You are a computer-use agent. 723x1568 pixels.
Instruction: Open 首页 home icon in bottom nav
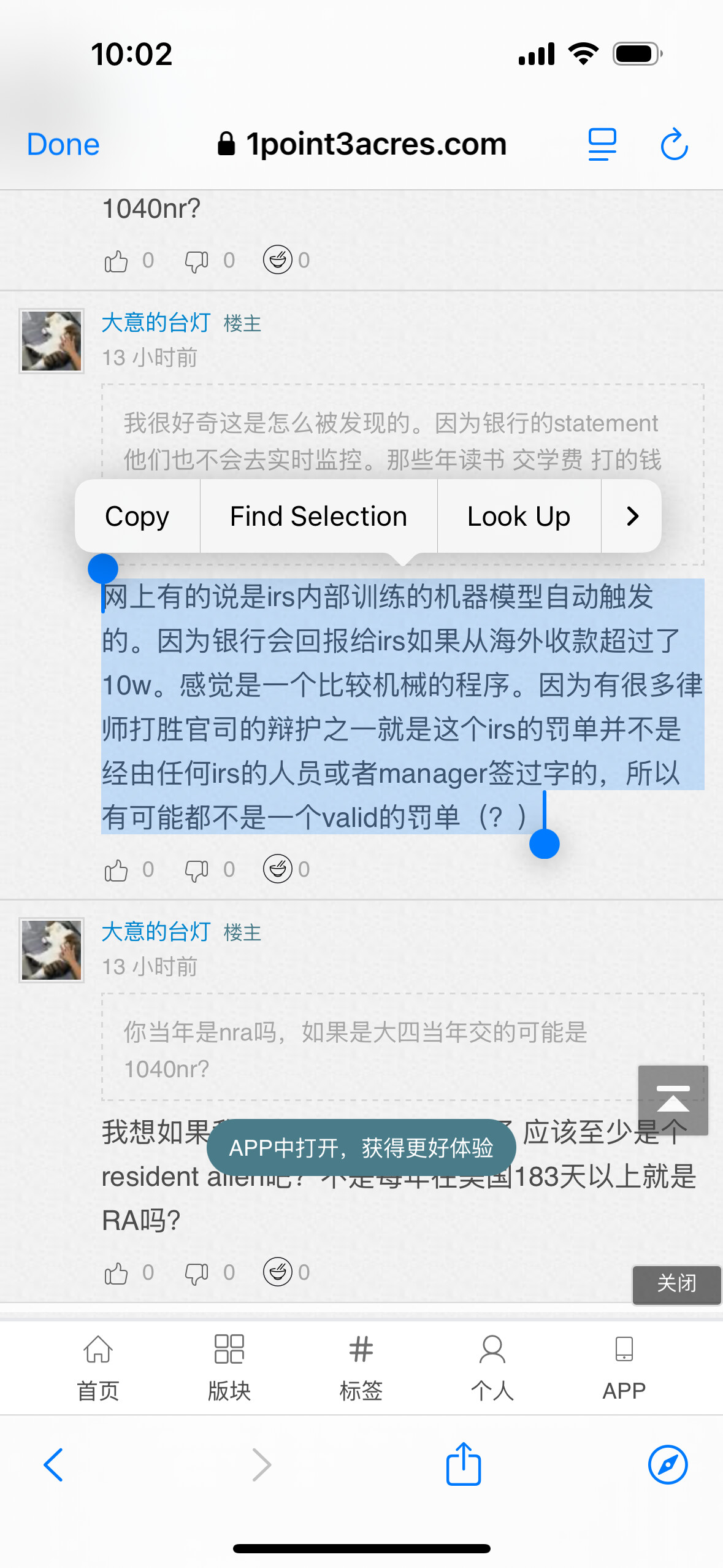click(x=98, y=1368)
